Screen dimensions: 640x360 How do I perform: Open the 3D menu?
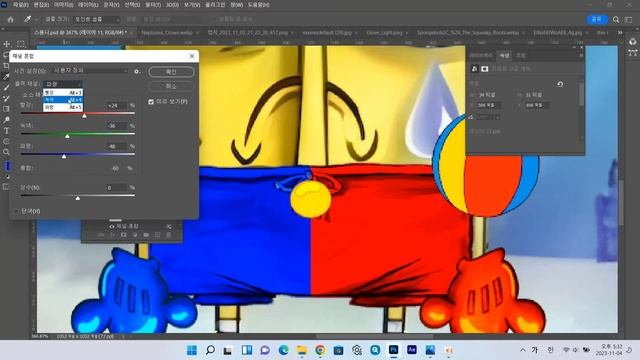(x=172, y=5)
